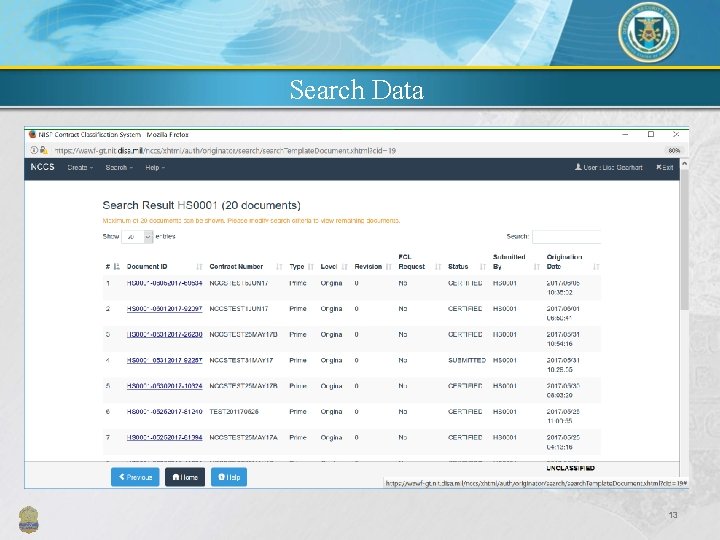720x540 pixels.
Task: Click the Status column header
Action: [458, 267]
